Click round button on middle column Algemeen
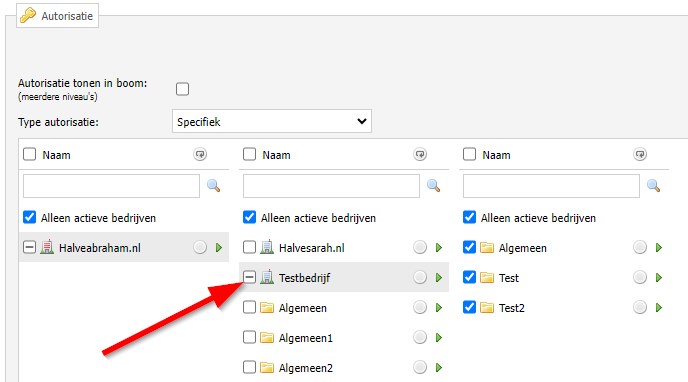The width and height of the screenshot is (688, 382). coord(420,307)
